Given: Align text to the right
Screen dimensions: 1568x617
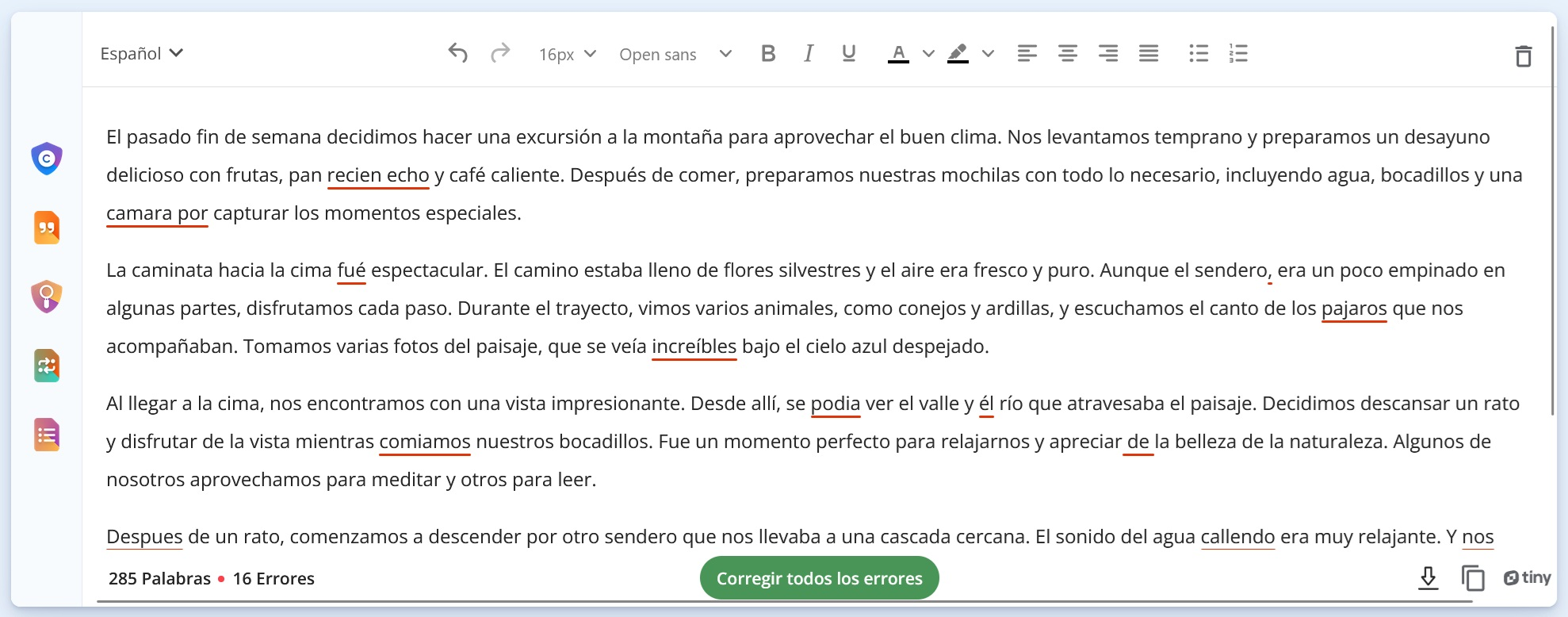Looking at the screenshot, I should [1107, 53].
